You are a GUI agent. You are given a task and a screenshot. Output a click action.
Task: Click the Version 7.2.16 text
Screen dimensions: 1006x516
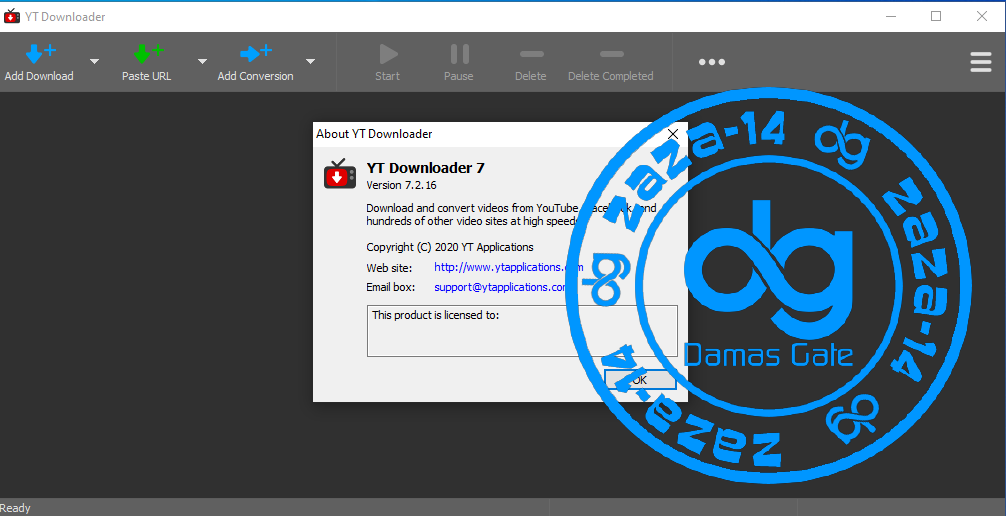point(402,185)
